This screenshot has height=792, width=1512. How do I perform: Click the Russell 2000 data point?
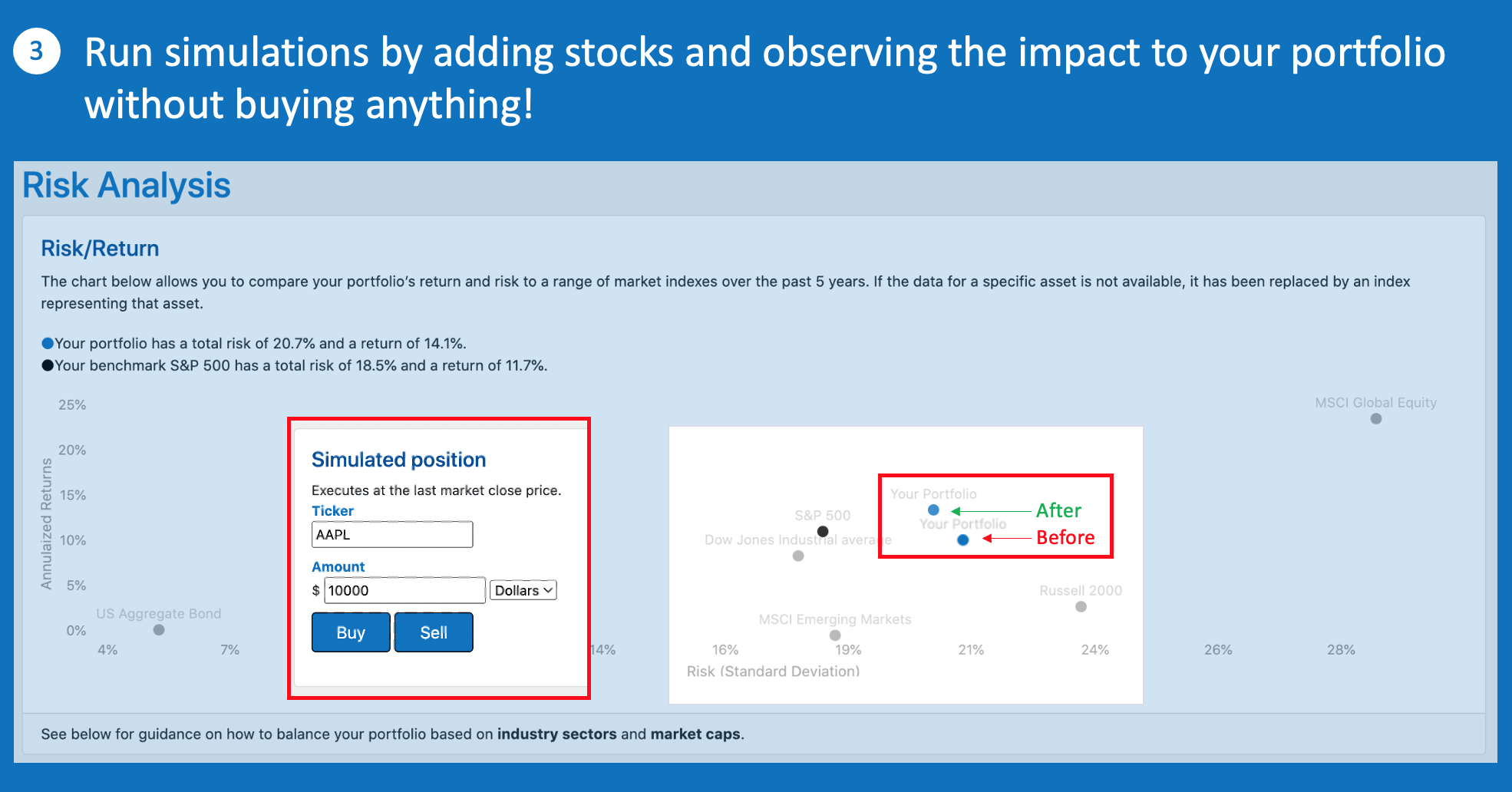(x=1081, y=606)
